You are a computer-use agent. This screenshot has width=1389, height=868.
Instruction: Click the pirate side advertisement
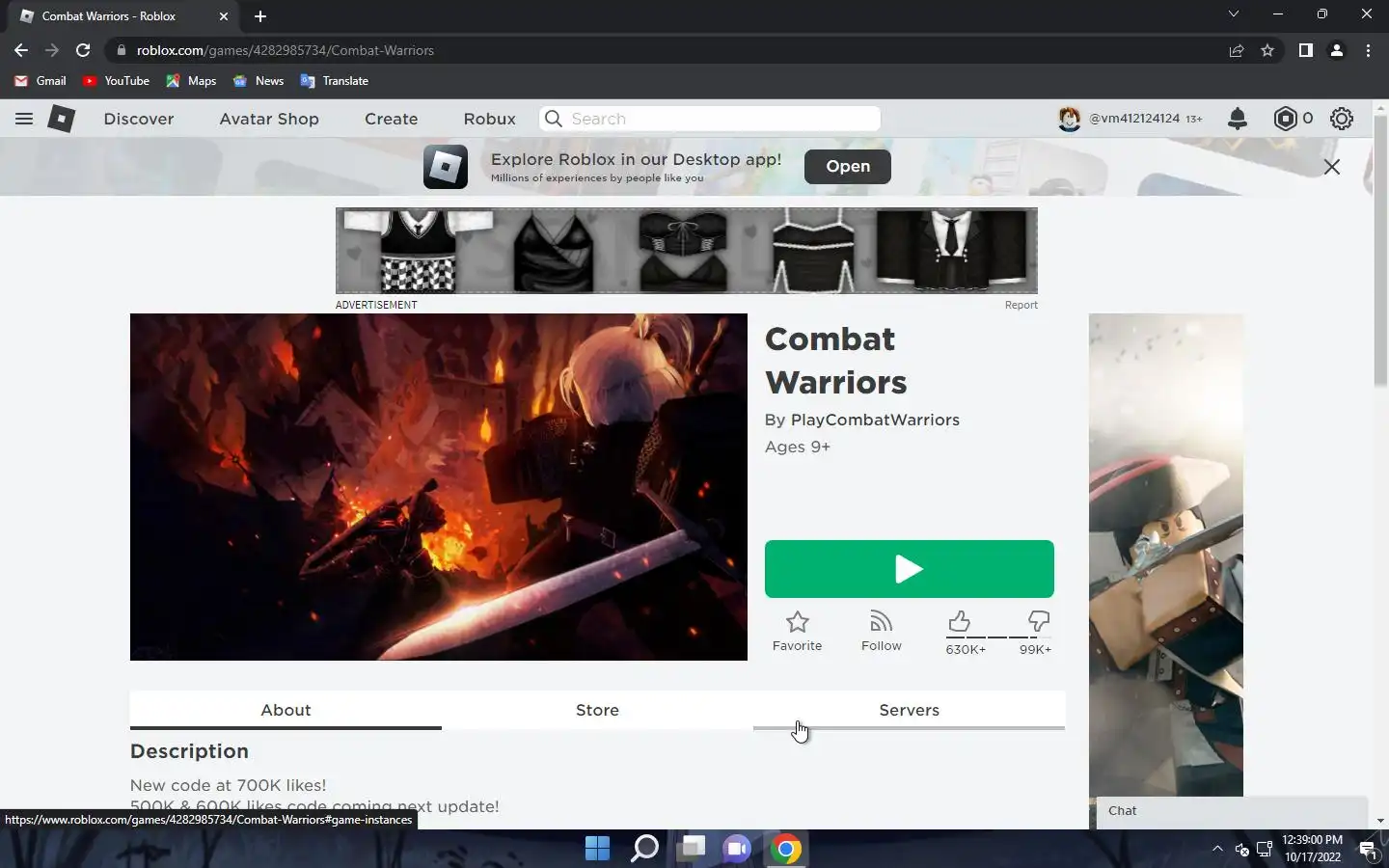pos(1166,555)
